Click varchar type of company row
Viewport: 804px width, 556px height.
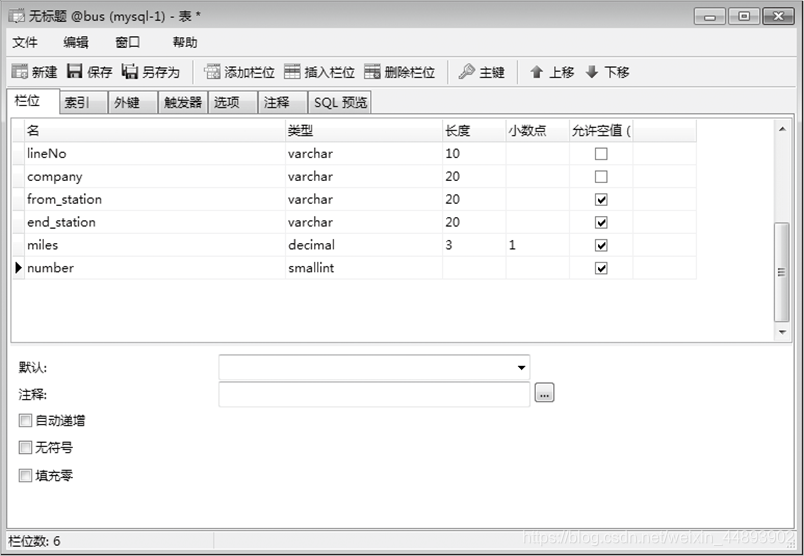364,176
